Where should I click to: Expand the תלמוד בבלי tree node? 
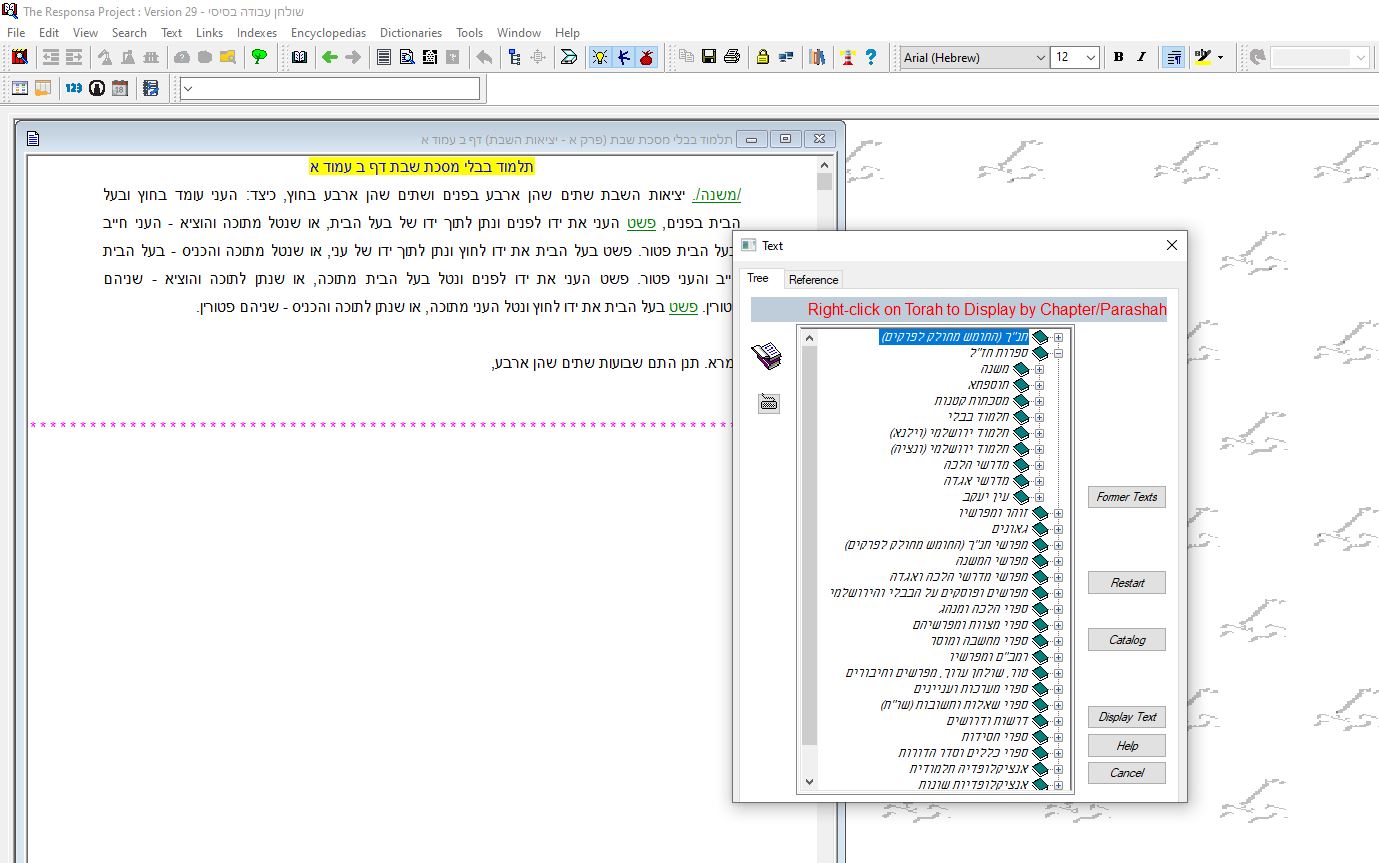click(x=1039, y=417)
